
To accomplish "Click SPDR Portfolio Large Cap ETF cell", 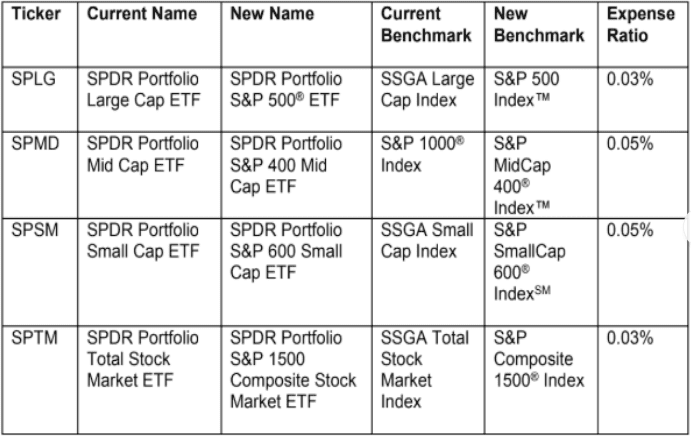I will point(149,99).
